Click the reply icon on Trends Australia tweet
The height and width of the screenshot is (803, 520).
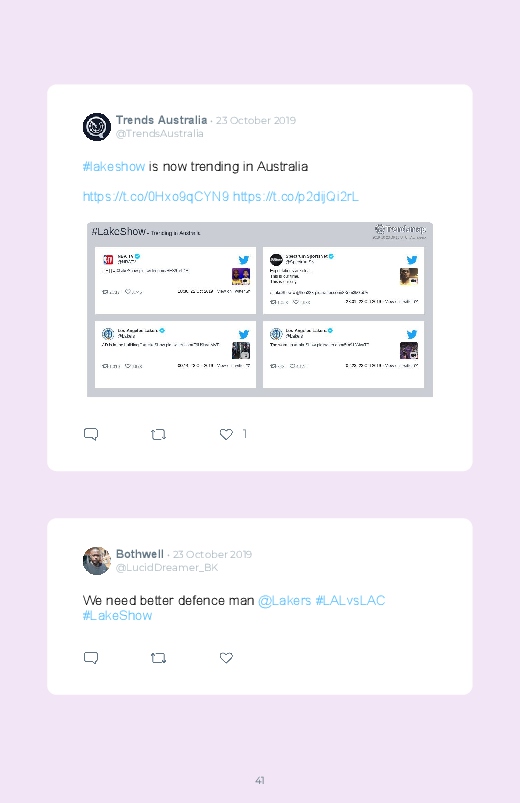[91, 434]
